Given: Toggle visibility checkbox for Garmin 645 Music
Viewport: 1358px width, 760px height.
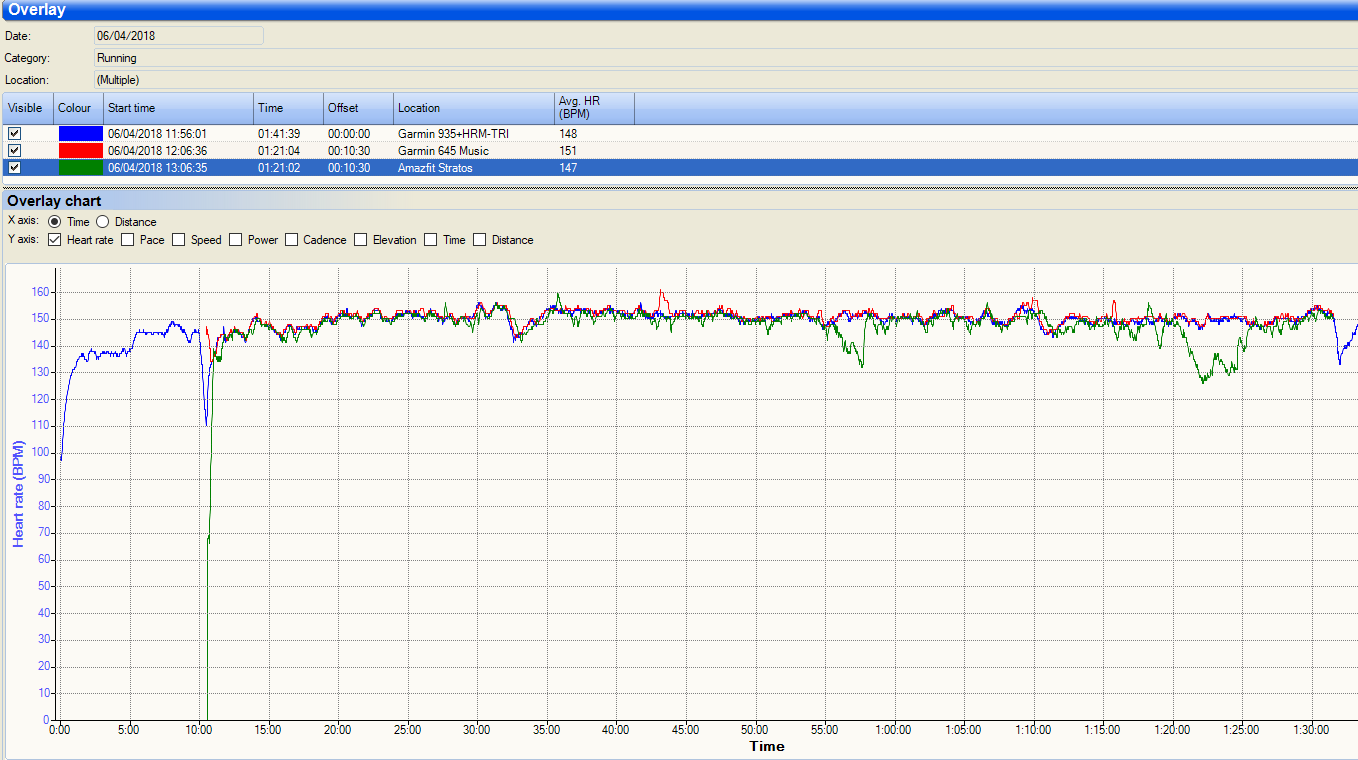Looking at the screenshot, I should point(14,150).
